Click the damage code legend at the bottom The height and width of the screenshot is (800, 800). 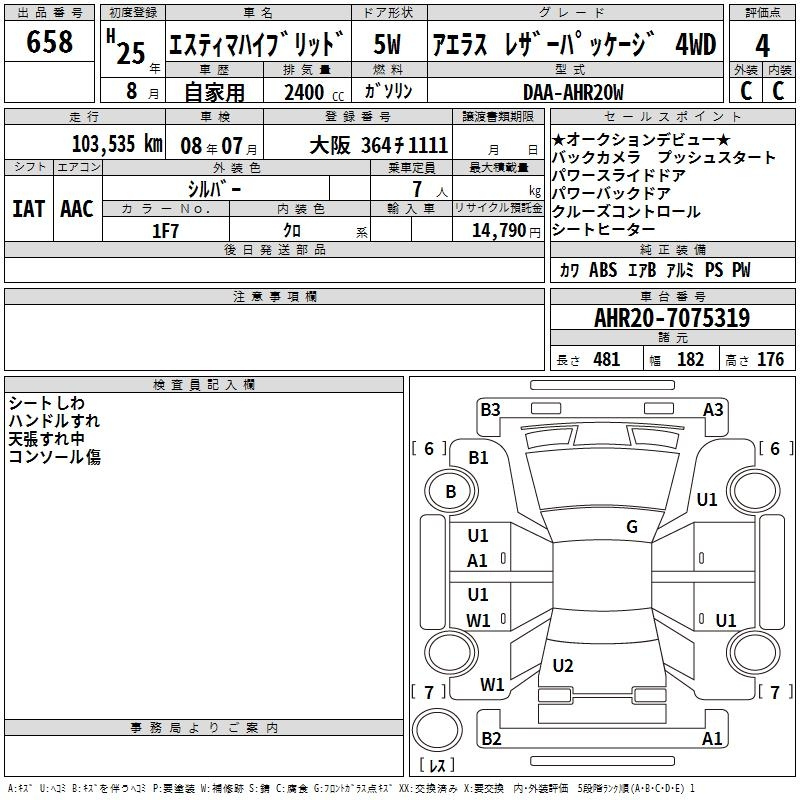click(352, 789)
